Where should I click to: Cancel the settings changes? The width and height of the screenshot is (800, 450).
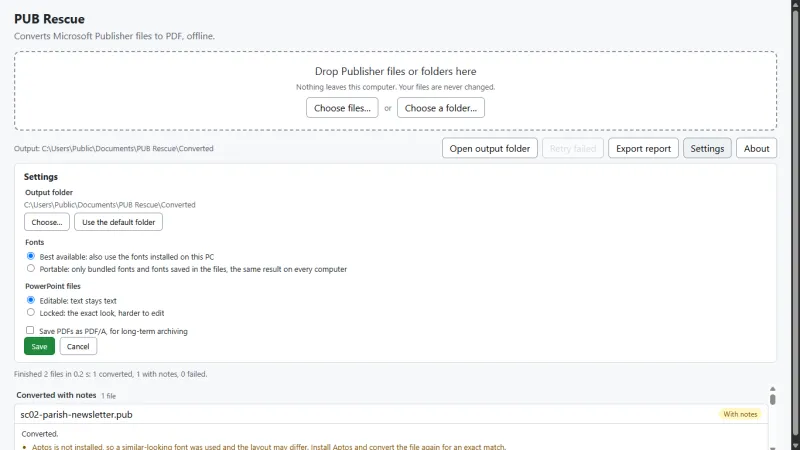pos(78,346)
